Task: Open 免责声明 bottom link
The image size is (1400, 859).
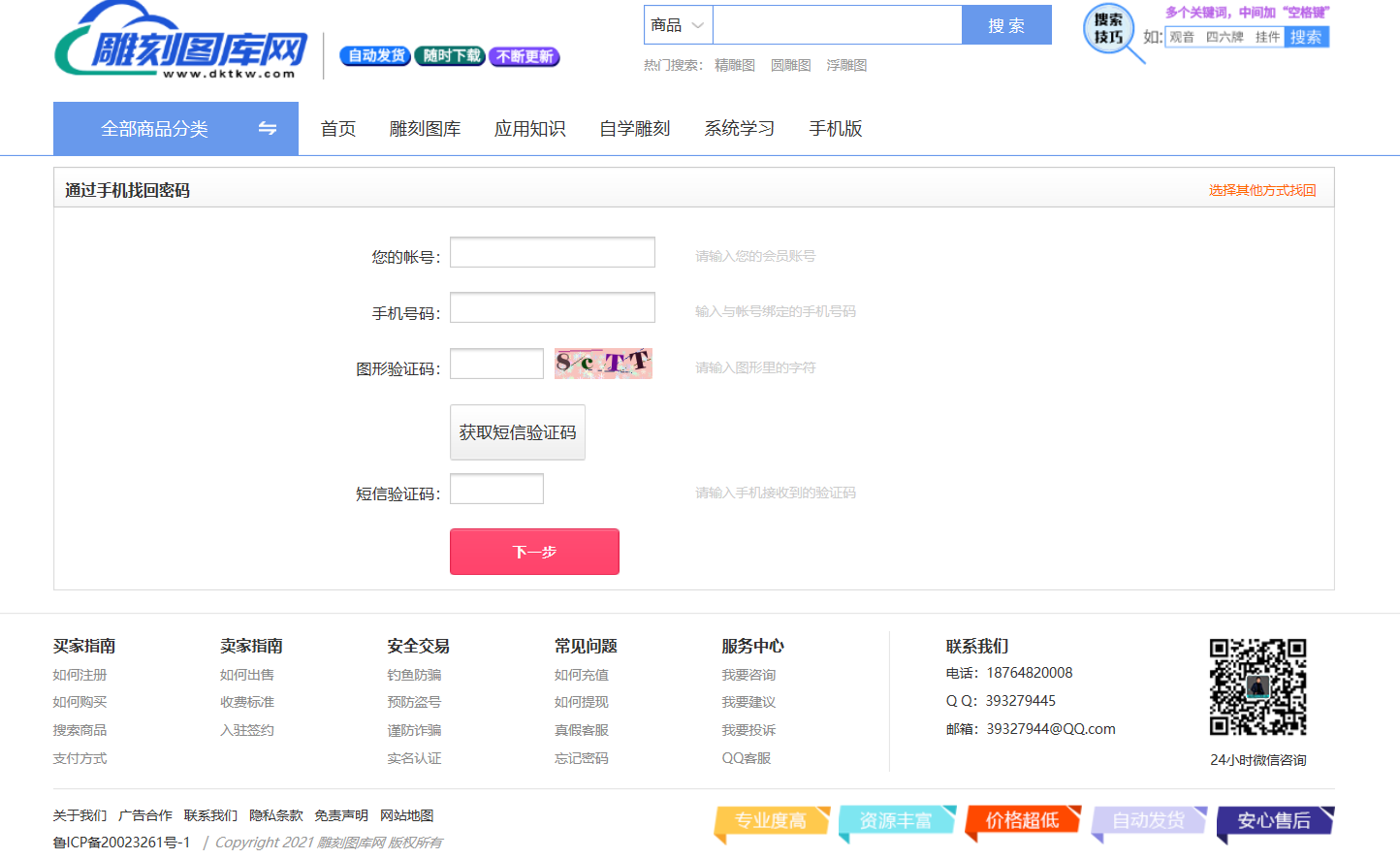Action: [x=341, y=815]
